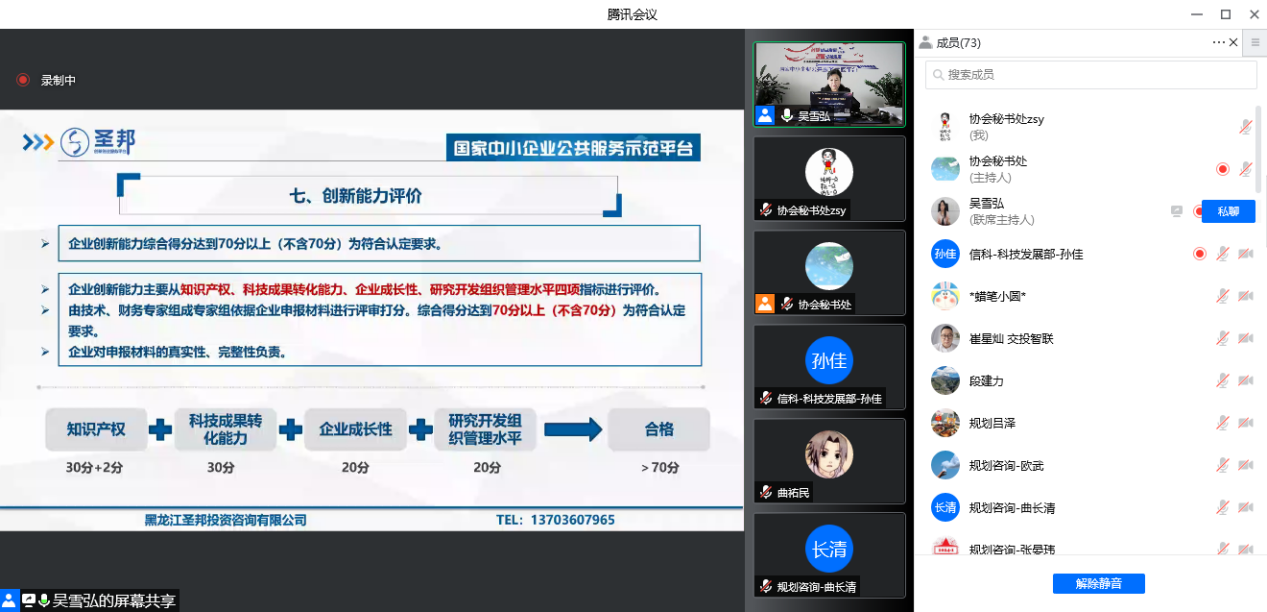Toggle camera-off icon for 信科-科技发展部-孙佳
Screen dimensions: 1267x612
tap(1245, 254)
